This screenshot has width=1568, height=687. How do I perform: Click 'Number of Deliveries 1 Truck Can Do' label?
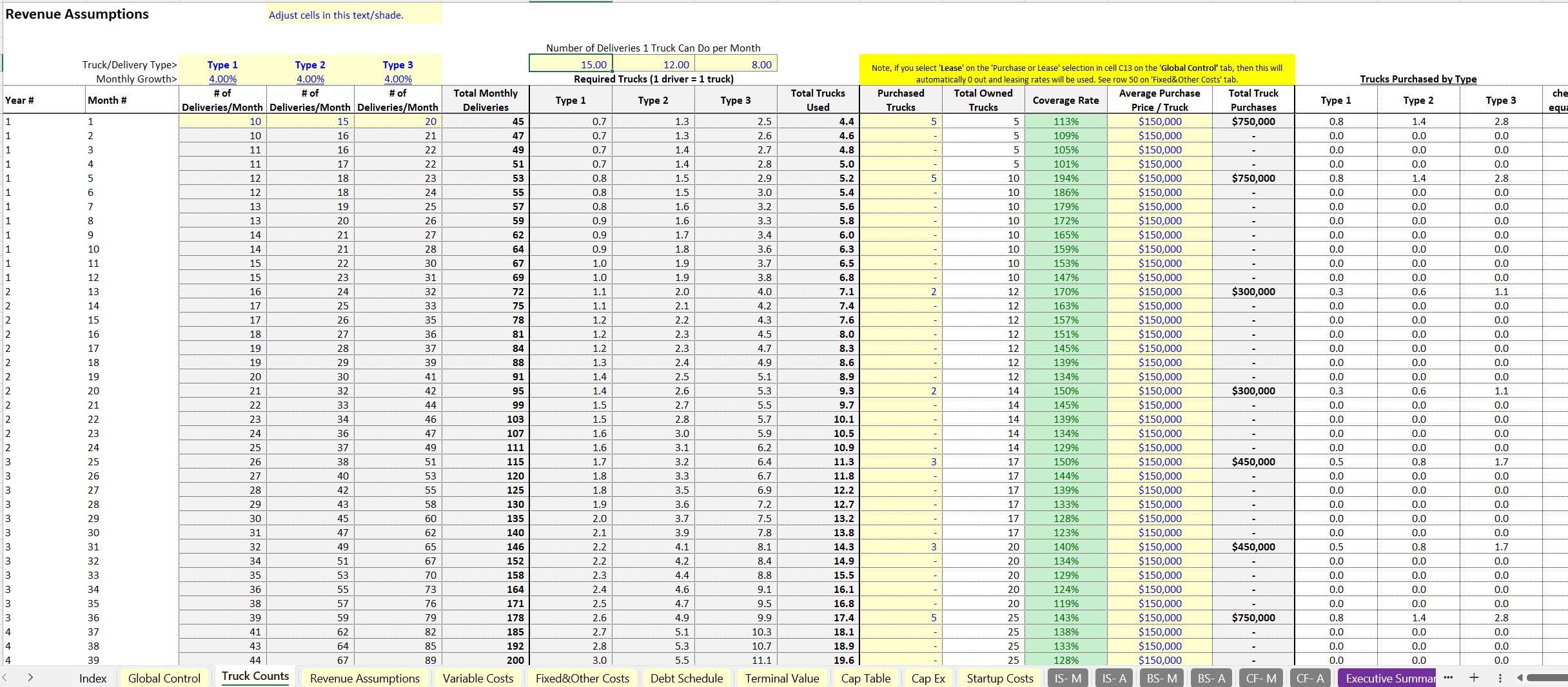click(x=653, y=48)
